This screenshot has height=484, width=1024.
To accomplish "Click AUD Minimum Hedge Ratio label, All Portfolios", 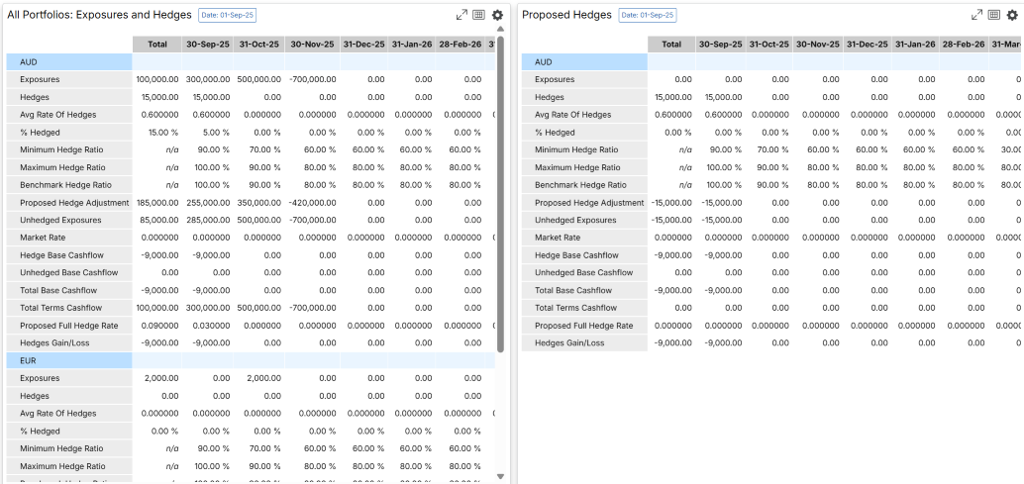I will coord(62,150).
